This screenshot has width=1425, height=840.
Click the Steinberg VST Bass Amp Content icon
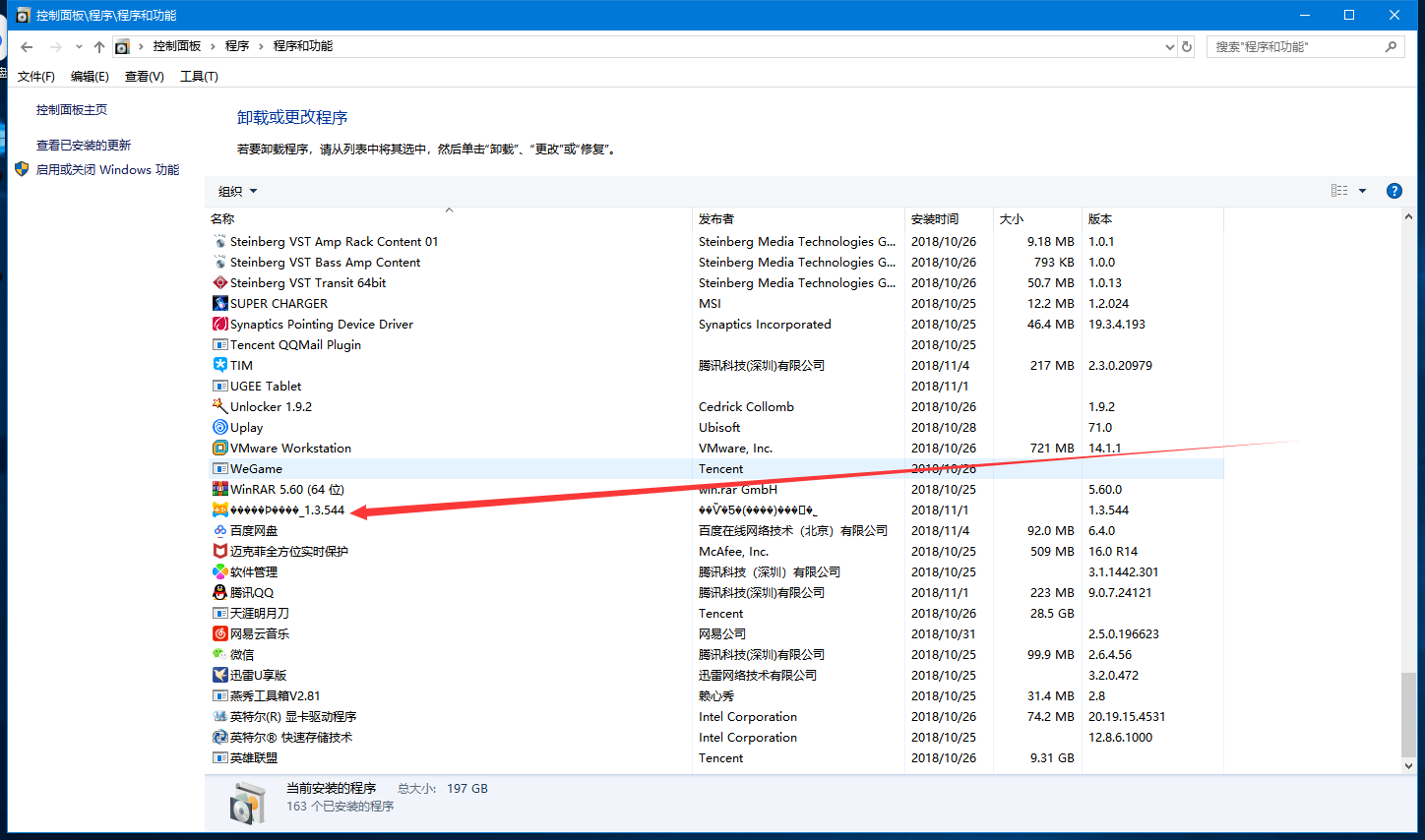click(220, 262)
